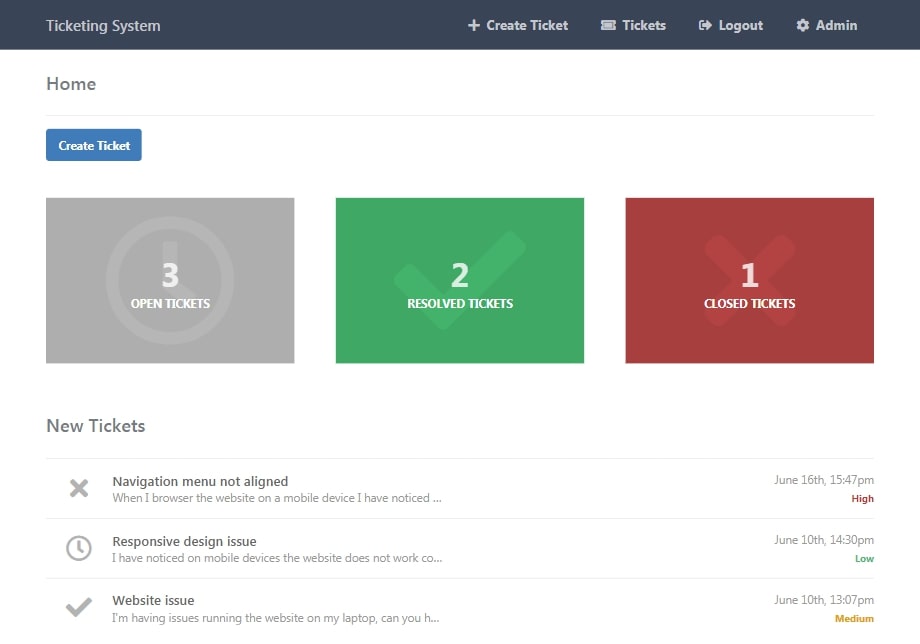
Task: Open the grey Open Tickets card
Action: (x=170, y=280)
